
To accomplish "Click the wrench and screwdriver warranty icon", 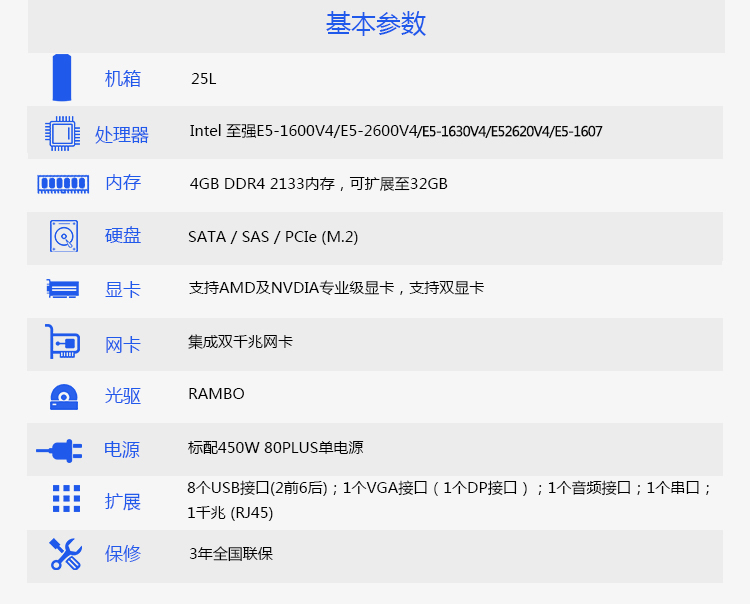I will point(65,553).
